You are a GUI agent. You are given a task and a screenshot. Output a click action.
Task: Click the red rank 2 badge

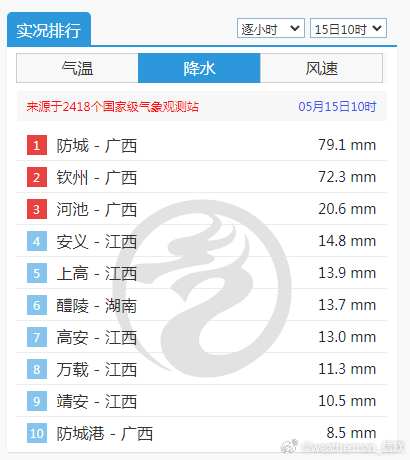coord(37,177)
